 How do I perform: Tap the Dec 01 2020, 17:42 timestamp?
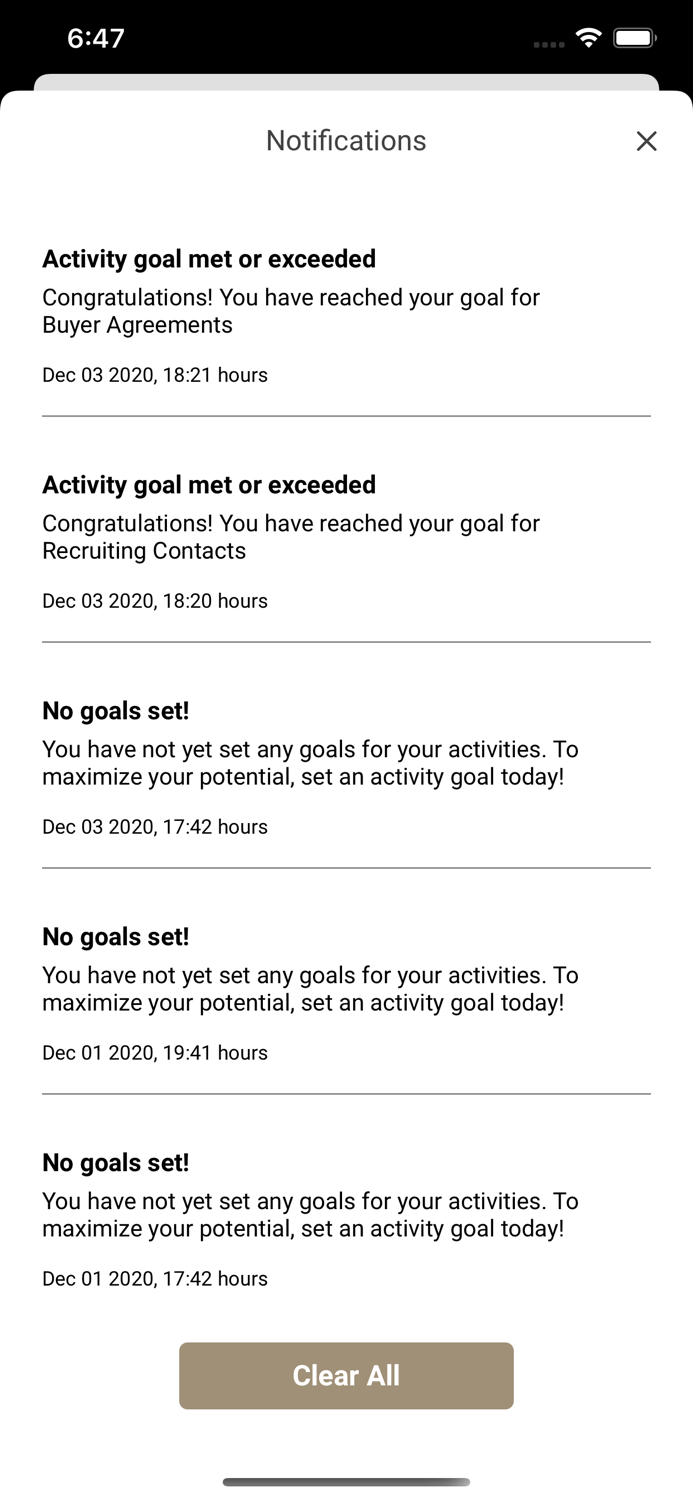click(x=155, y=1279)
